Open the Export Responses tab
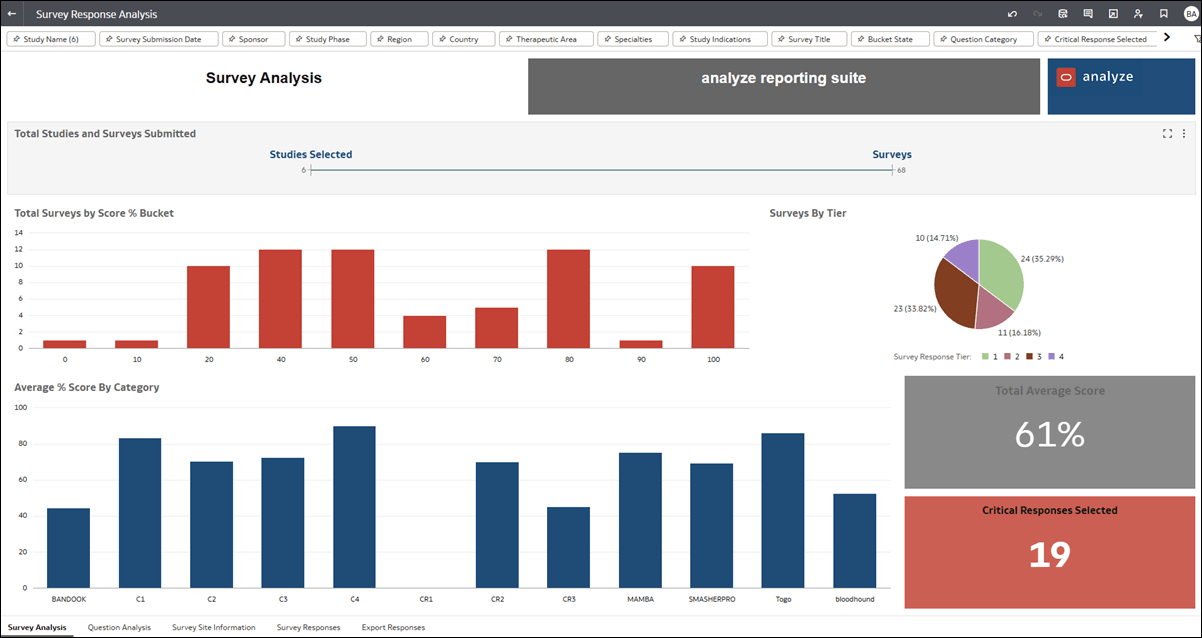 (x=393, y=627)
